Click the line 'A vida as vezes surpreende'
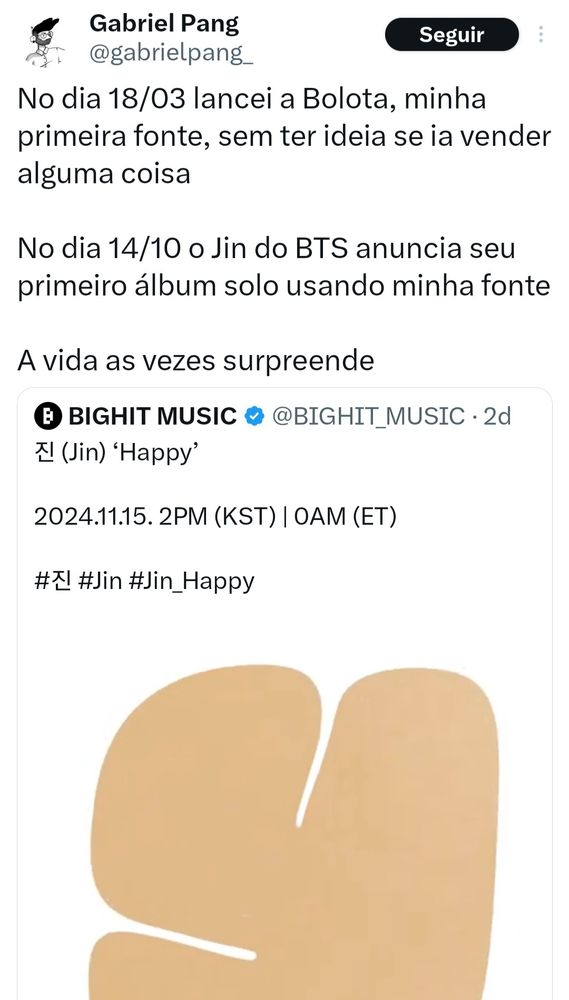 click(196, 361)
